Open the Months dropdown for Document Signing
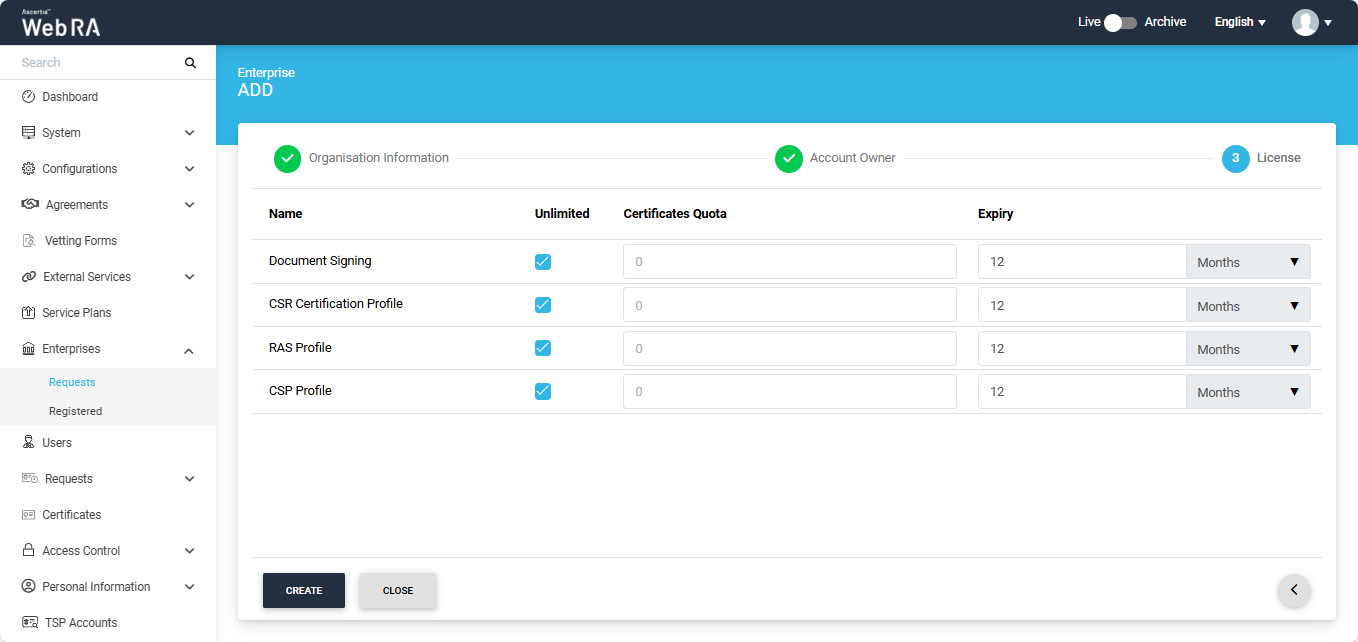This screenshot has height=642, width=1358. [x=1248, y=262]
